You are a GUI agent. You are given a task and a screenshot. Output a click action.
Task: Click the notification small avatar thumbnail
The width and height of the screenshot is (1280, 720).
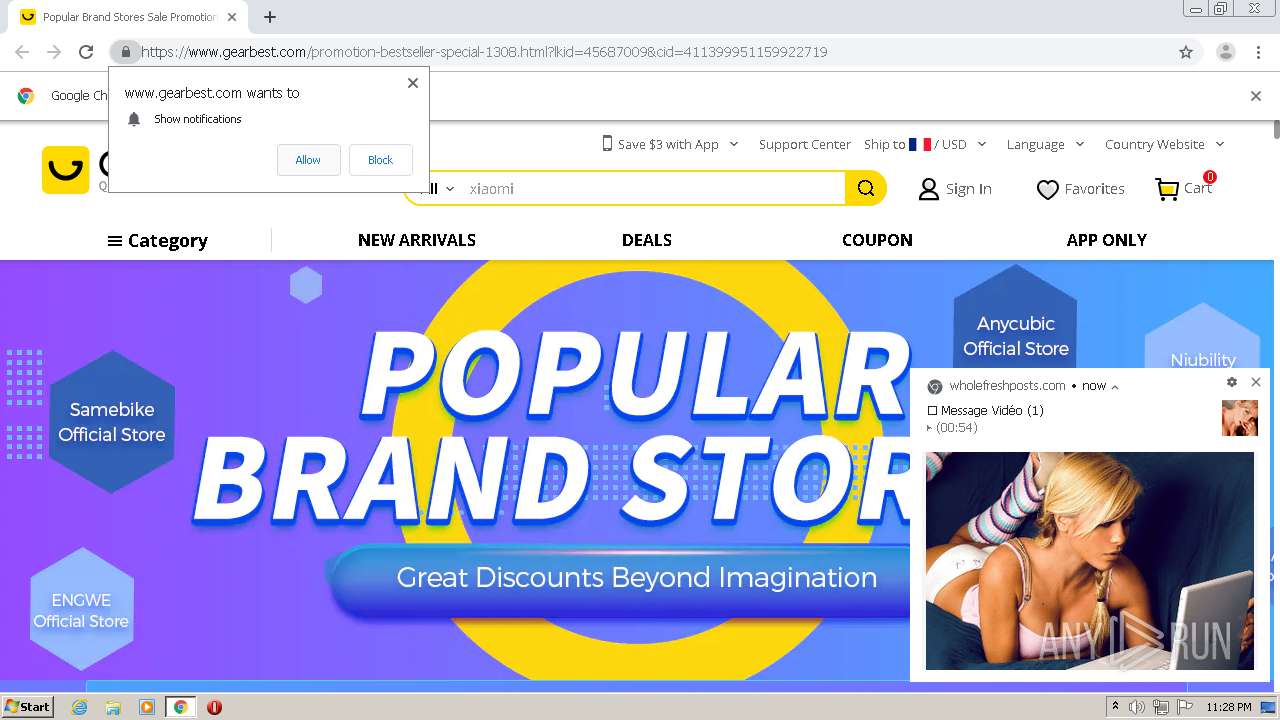click(x=1240, y=418)
